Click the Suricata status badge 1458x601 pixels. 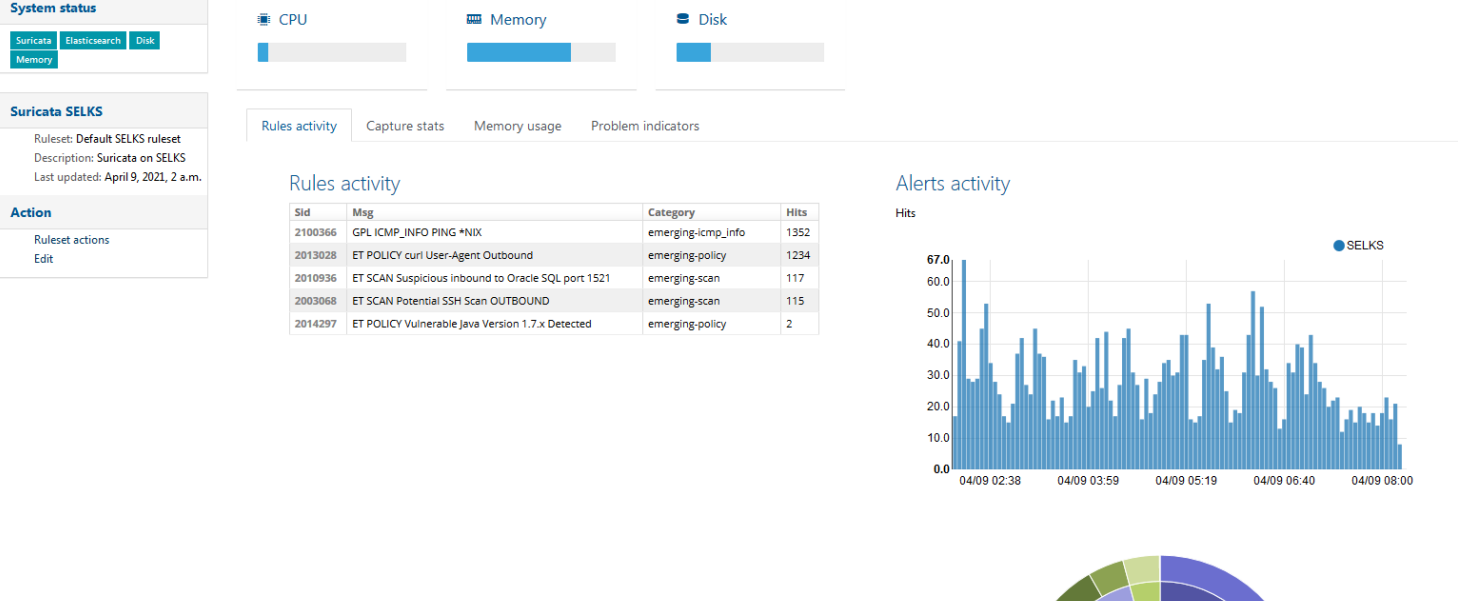coord(33,41)
